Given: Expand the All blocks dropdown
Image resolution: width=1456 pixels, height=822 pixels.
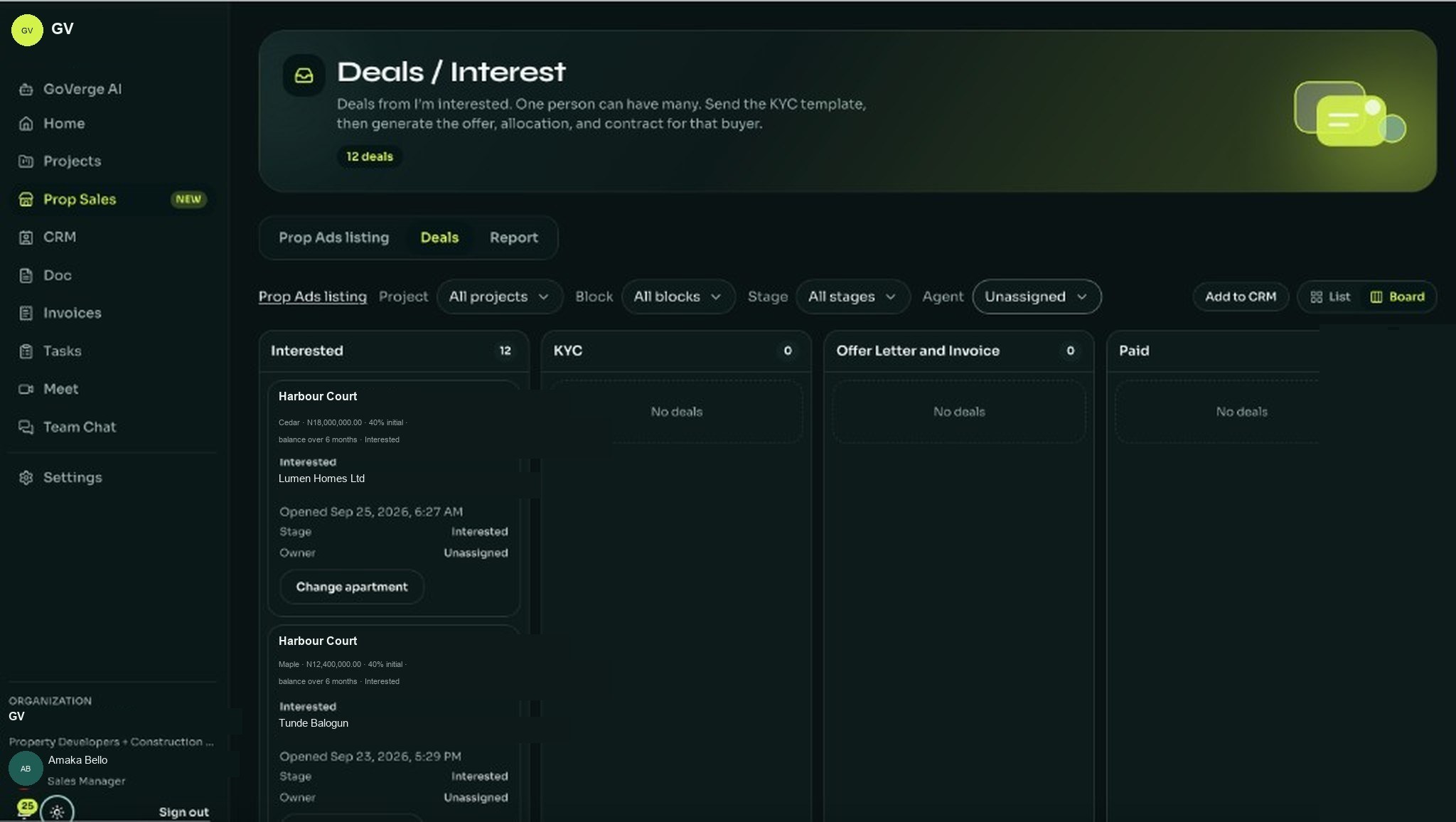Looking at the screenshot, I should (678, 297).
